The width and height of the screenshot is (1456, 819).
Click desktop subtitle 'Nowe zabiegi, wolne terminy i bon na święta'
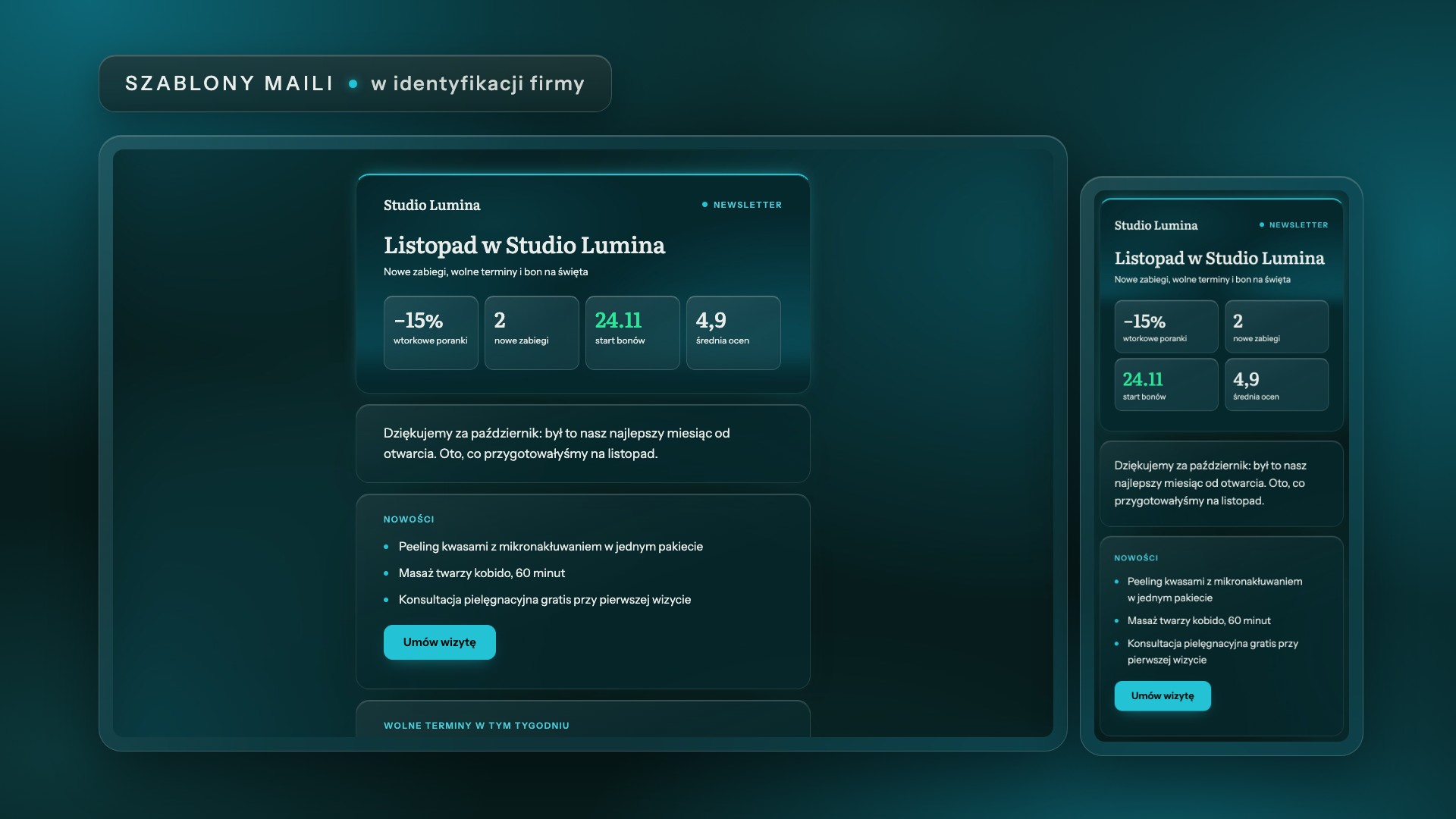[485, 272]
